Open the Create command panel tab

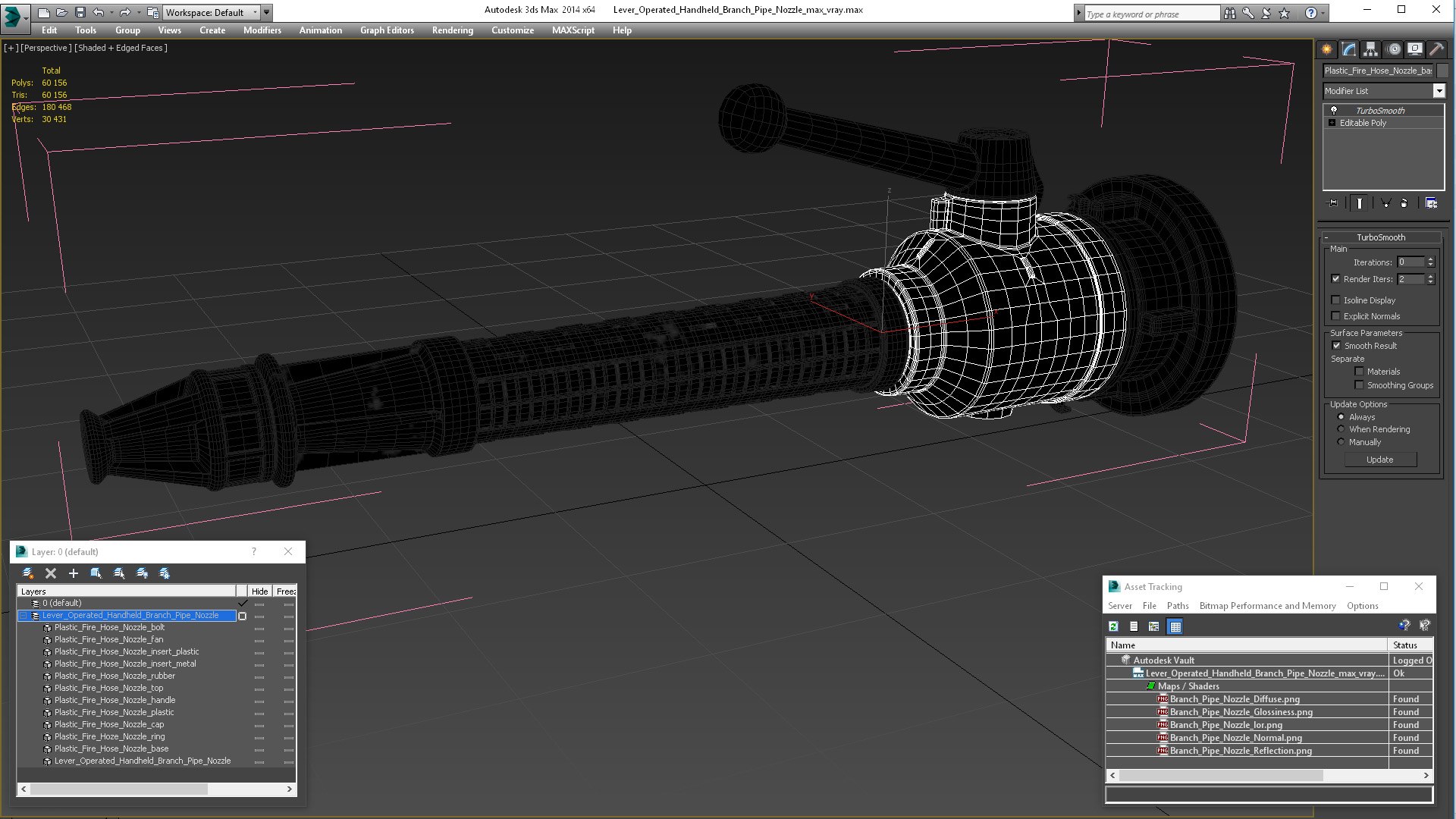click(x=1327, y=49)
